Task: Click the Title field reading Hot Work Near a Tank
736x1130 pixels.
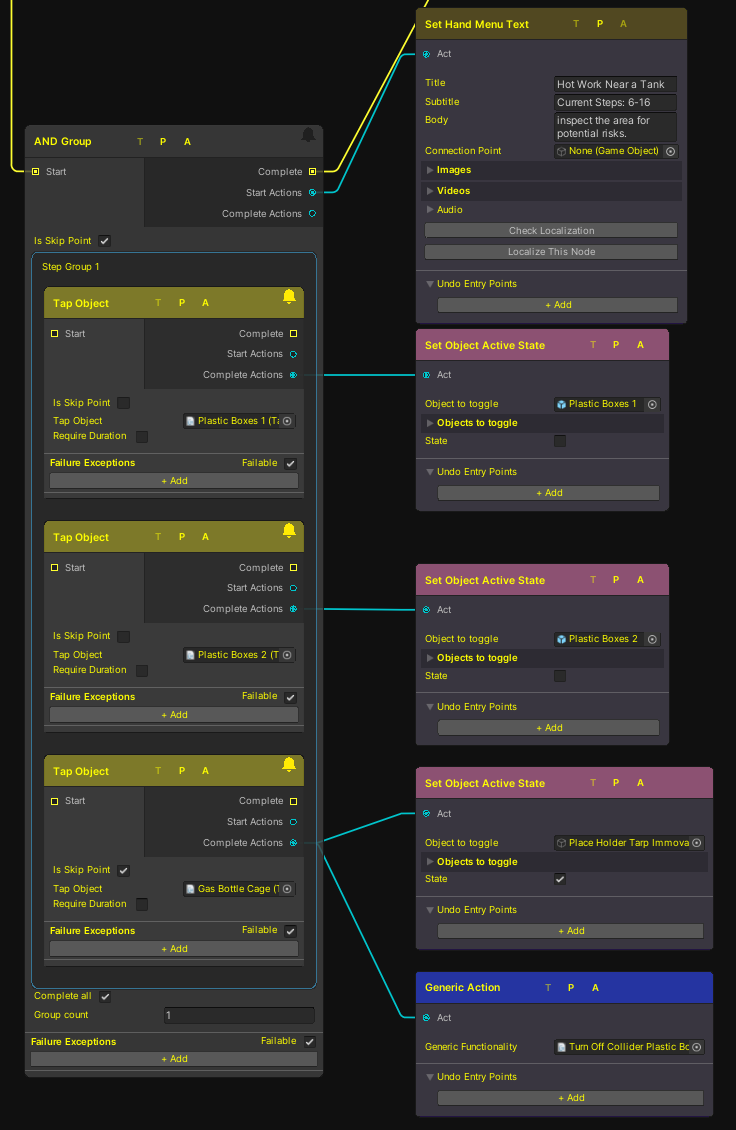Action: tap(615, 85)
